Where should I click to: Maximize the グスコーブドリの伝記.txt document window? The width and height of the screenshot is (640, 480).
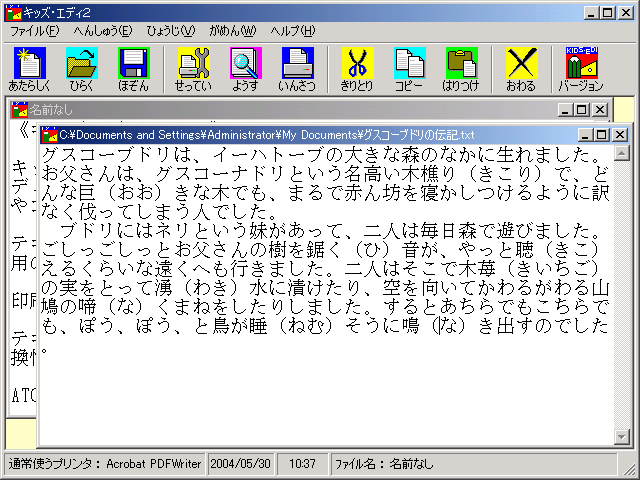click(x=602, y=135)
